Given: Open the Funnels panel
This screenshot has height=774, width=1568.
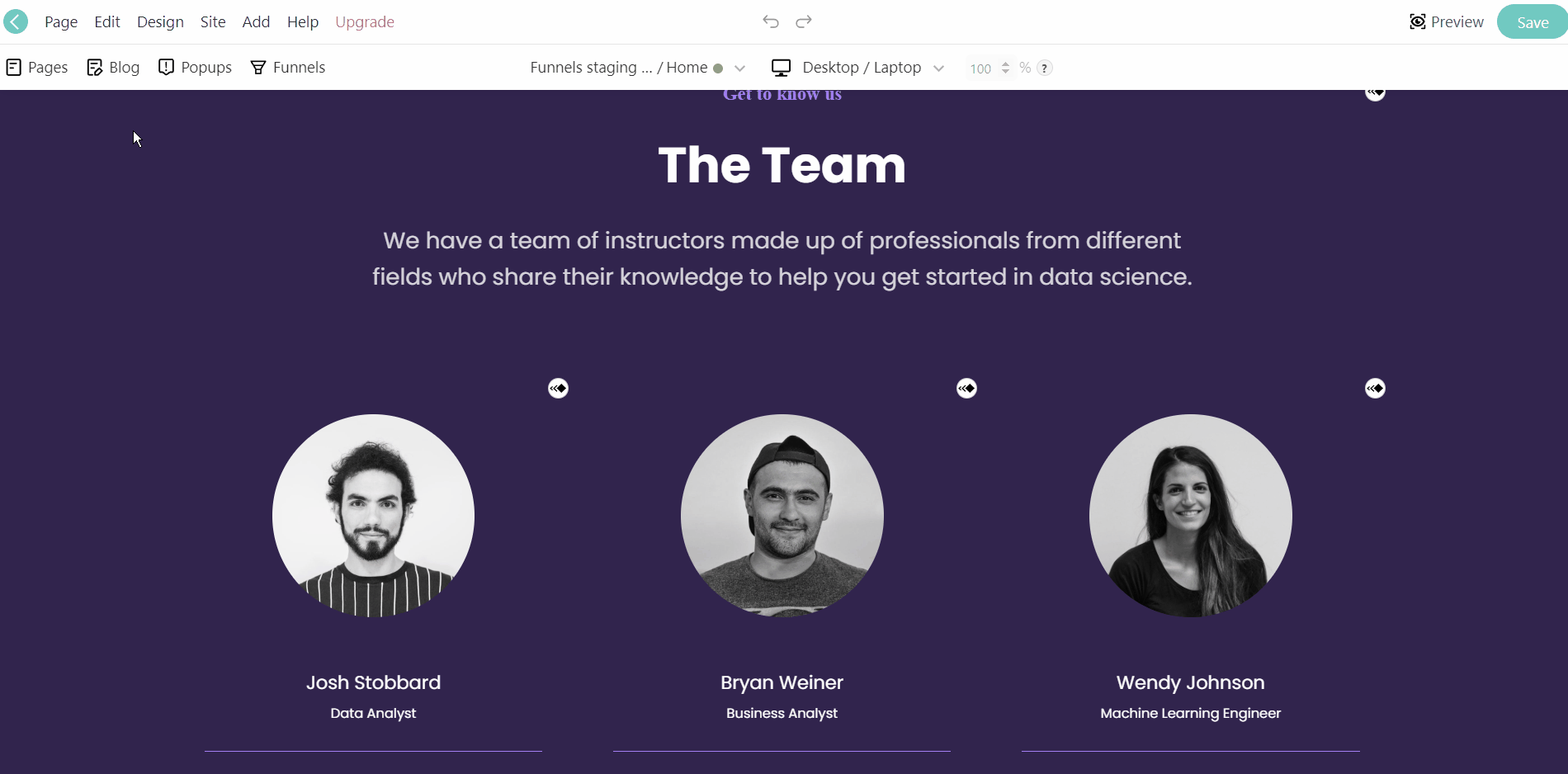Looking at the screenshot, I should 288,68.
